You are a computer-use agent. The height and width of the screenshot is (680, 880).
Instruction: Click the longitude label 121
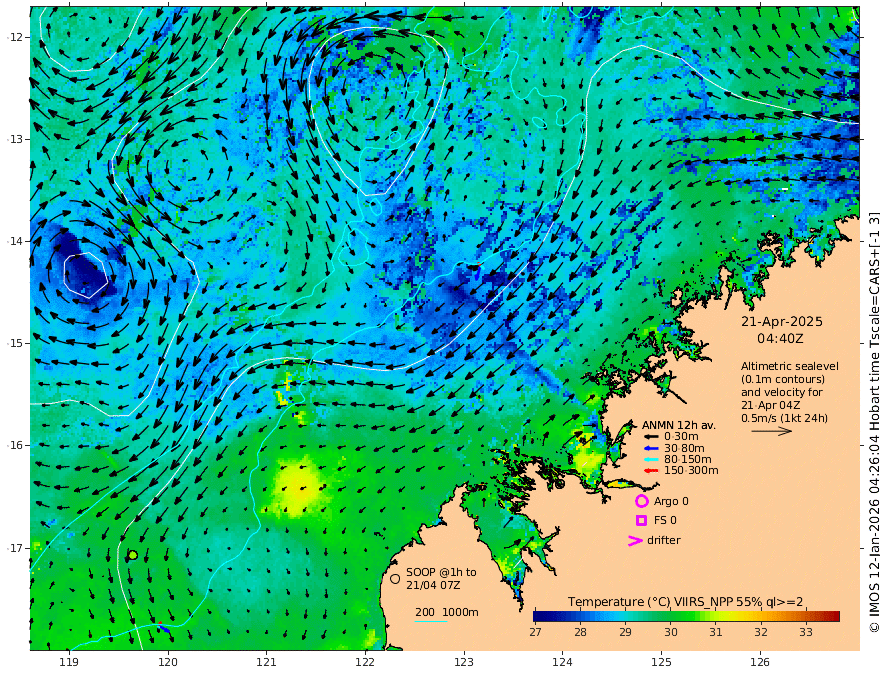coord(267,663)
